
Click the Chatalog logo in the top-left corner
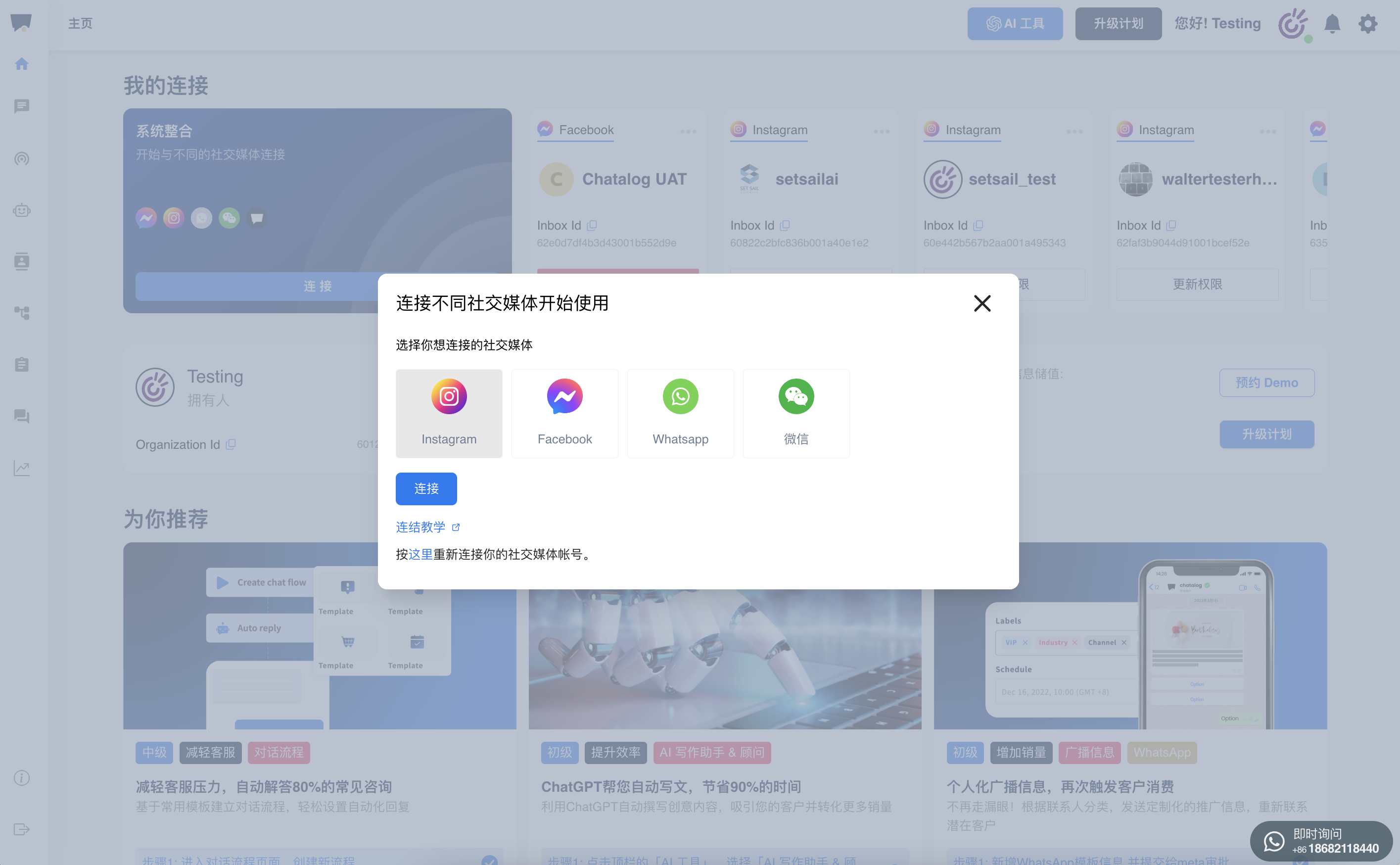(x=21, y=23)
